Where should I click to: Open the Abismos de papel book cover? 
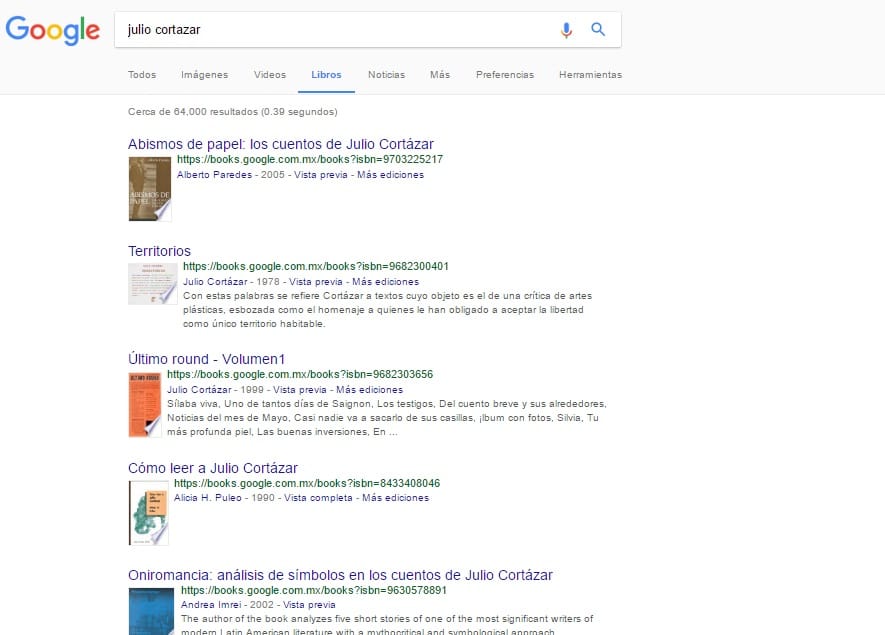(150, 189)
